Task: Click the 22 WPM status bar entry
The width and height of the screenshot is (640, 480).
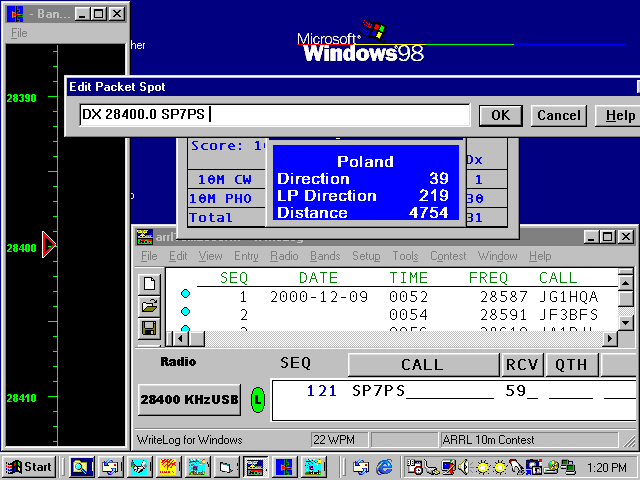Action: [x=339, y=440]
